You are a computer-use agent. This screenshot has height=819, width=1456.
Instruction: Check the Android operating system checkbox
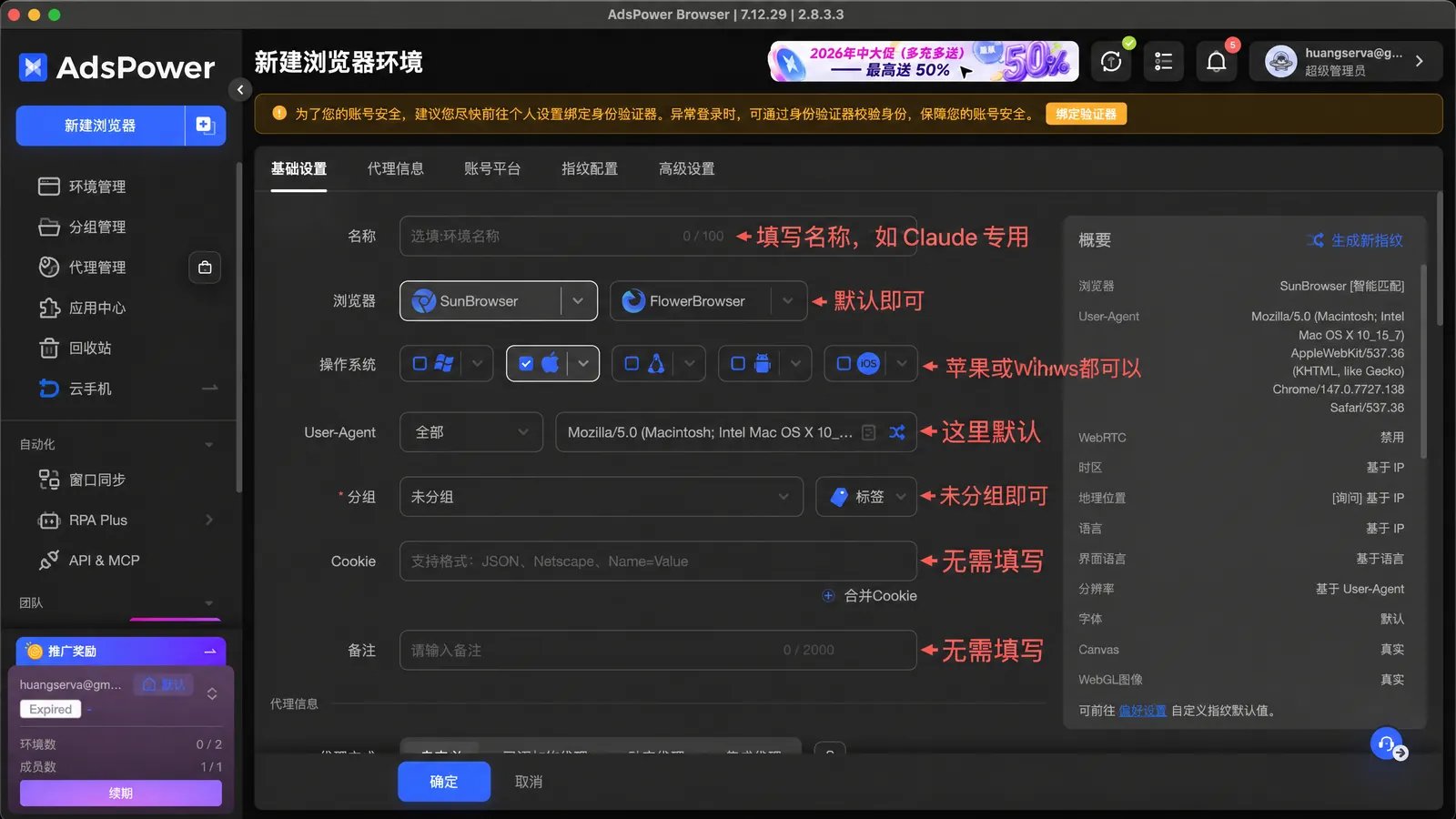pyautogui.click(x=738, y=364)
